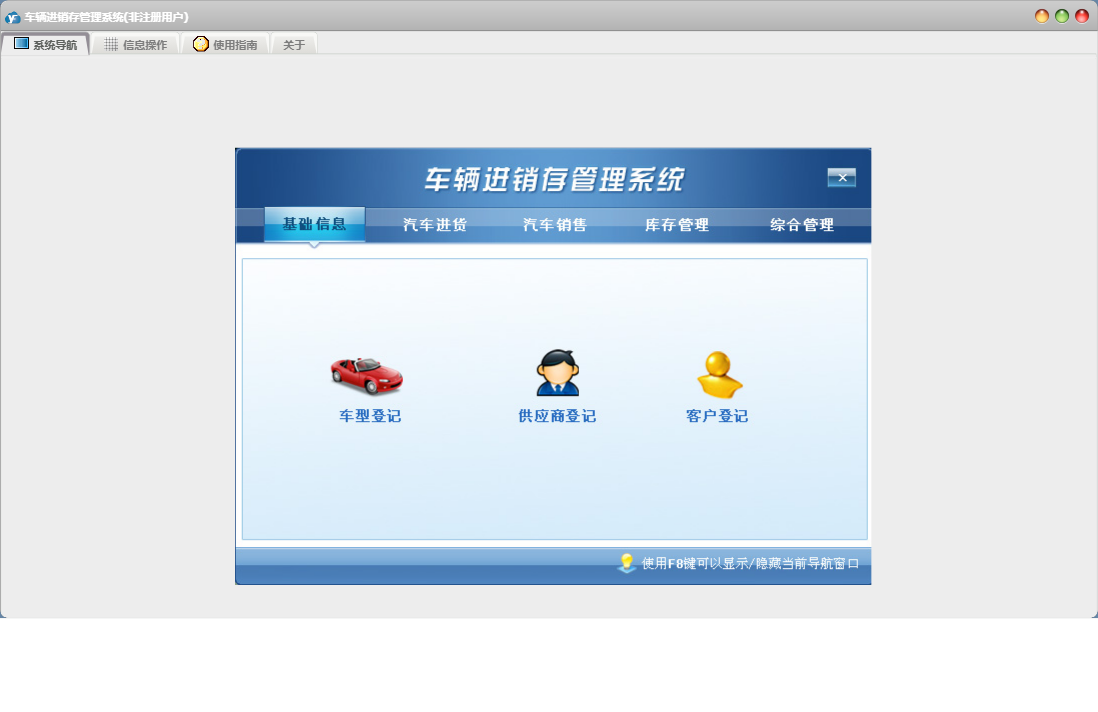
Task: Close the navigation panel with X button
Action: point(841,178)
